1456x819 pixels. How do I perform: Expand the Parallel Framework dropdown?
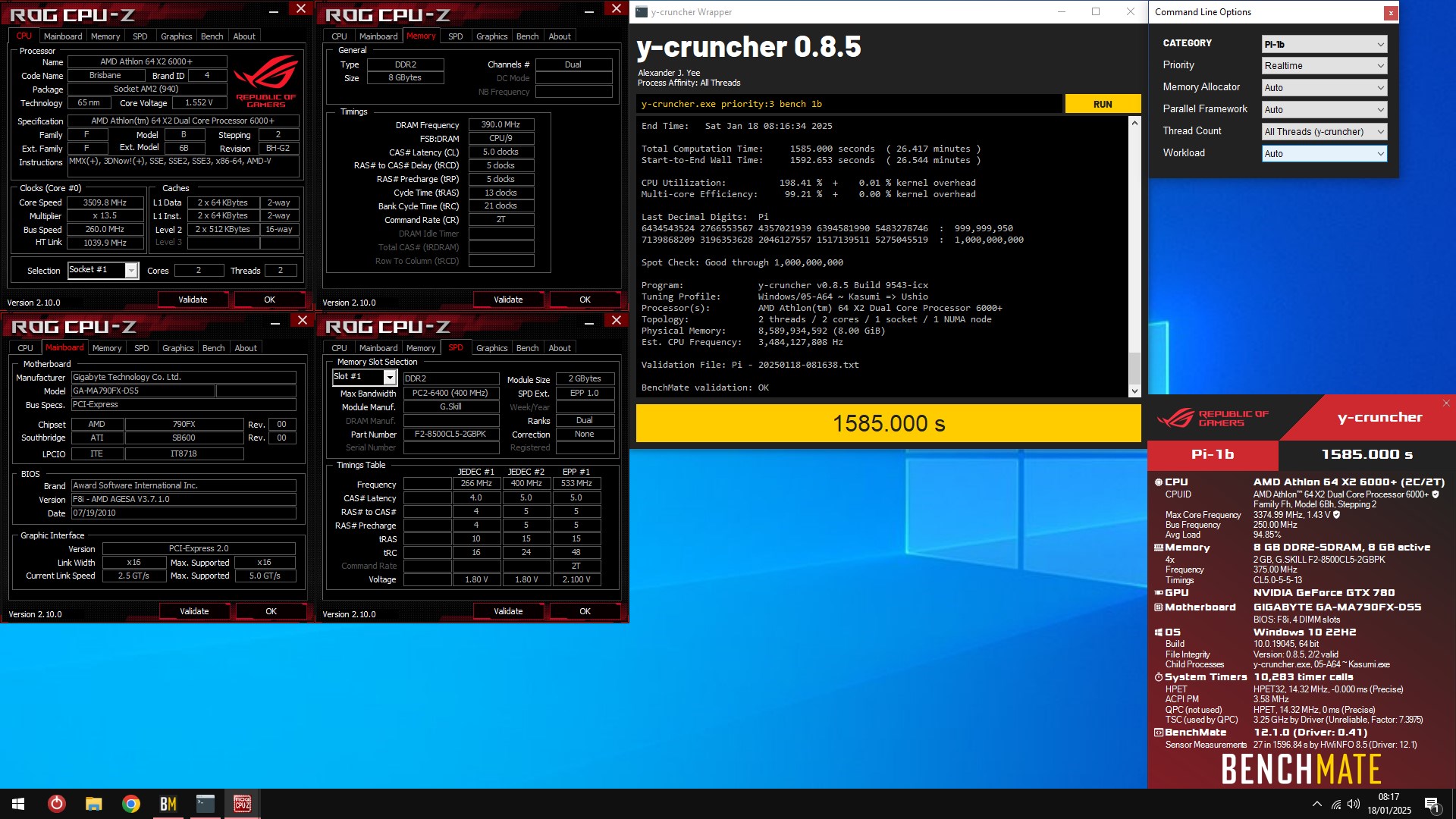point(1324,110)
